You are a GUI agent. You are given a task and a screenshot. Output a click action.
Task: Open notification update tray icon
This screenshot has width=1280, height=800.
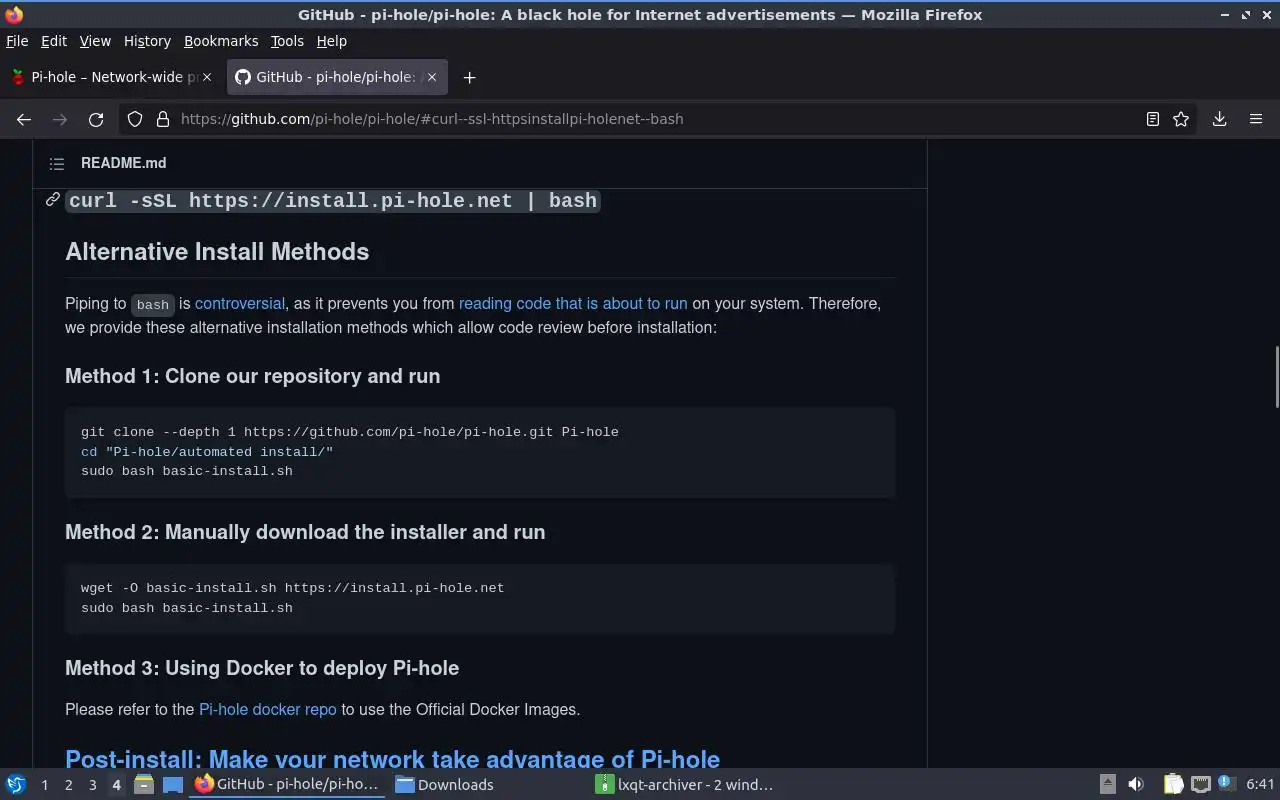1227,784
